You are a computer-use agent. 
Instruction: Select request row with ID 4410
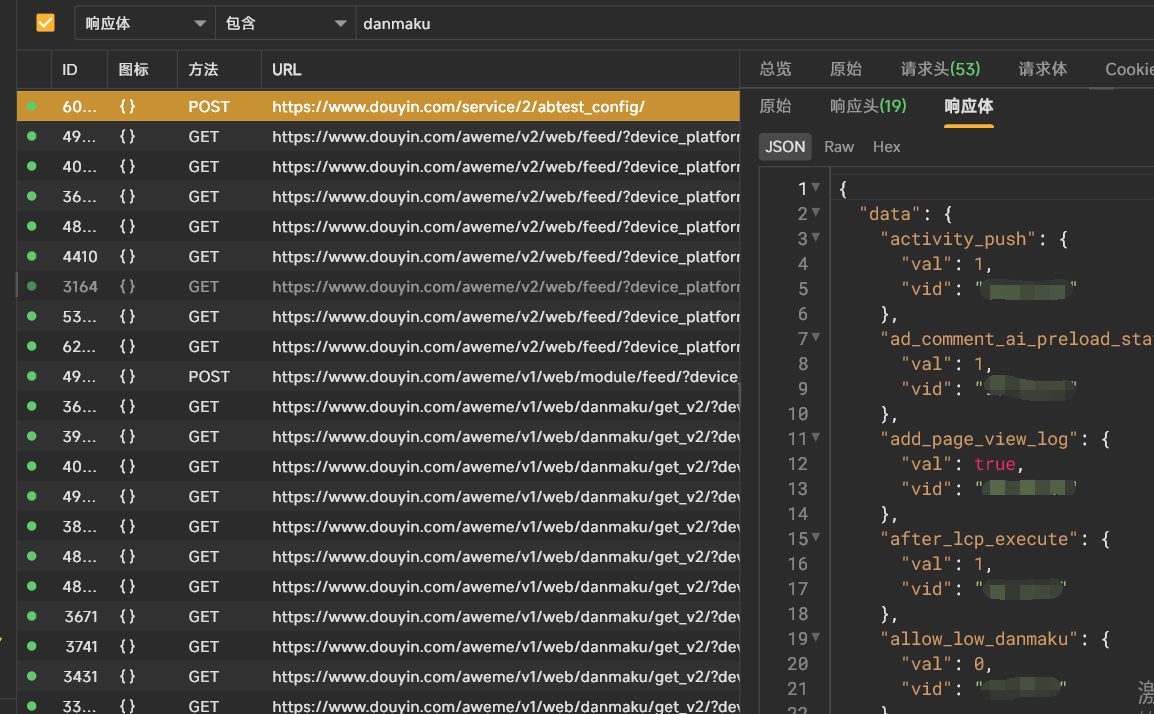[378, 256]
